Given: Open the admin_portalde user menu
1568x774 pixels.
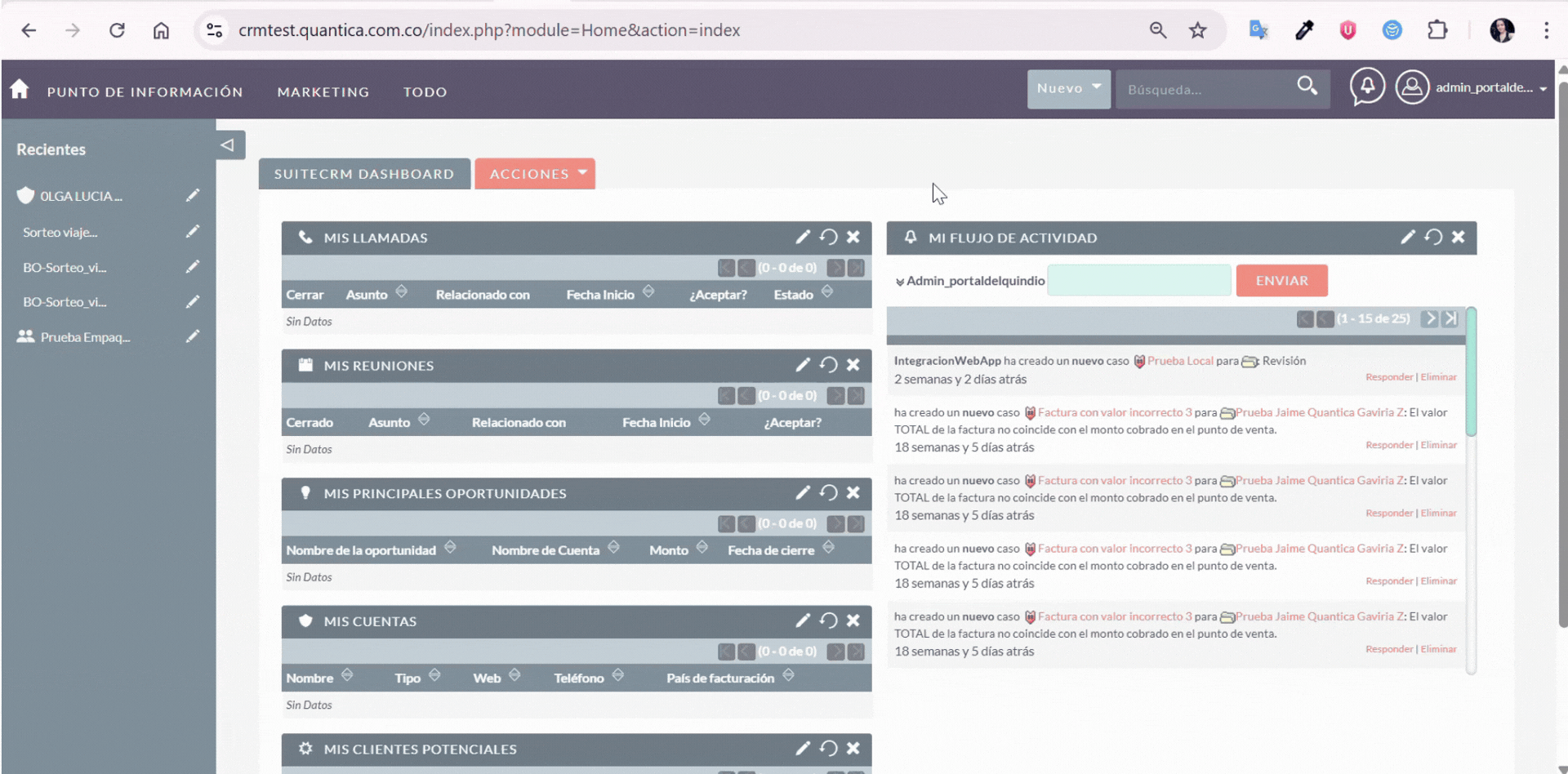Looking at the screenshot, I should tap(1483, 87).
